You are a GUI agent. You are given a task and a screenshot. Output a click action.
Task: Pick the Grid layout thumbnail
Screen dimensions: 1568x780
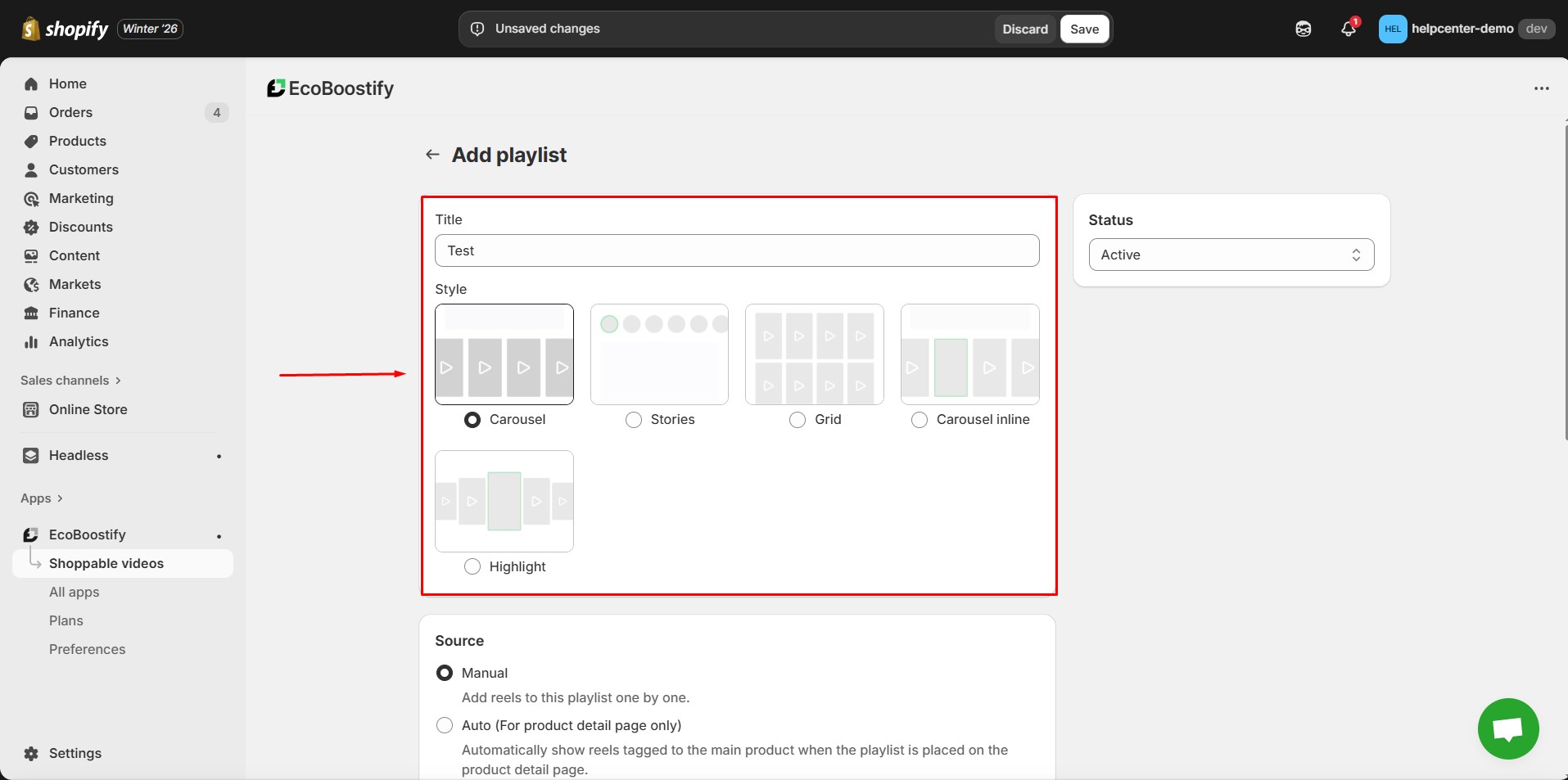[x=814, y=354]
